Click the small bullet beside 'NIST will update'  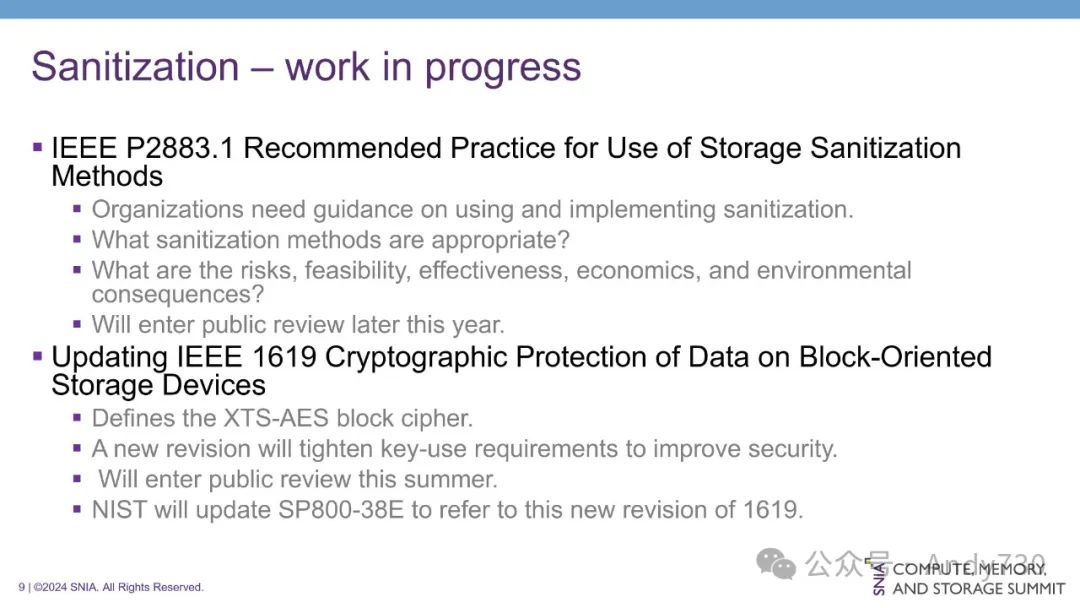point(78,510)
